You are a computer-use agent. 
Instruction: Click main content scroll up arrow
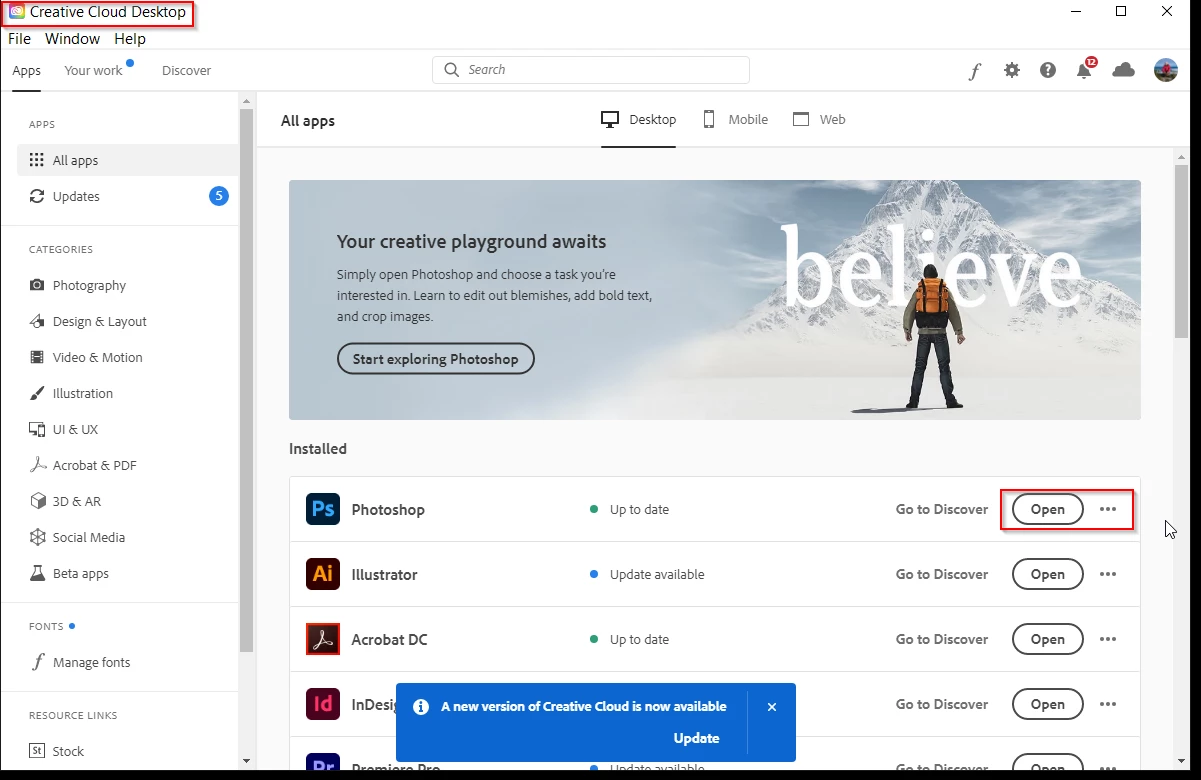tap(1182, 157)
